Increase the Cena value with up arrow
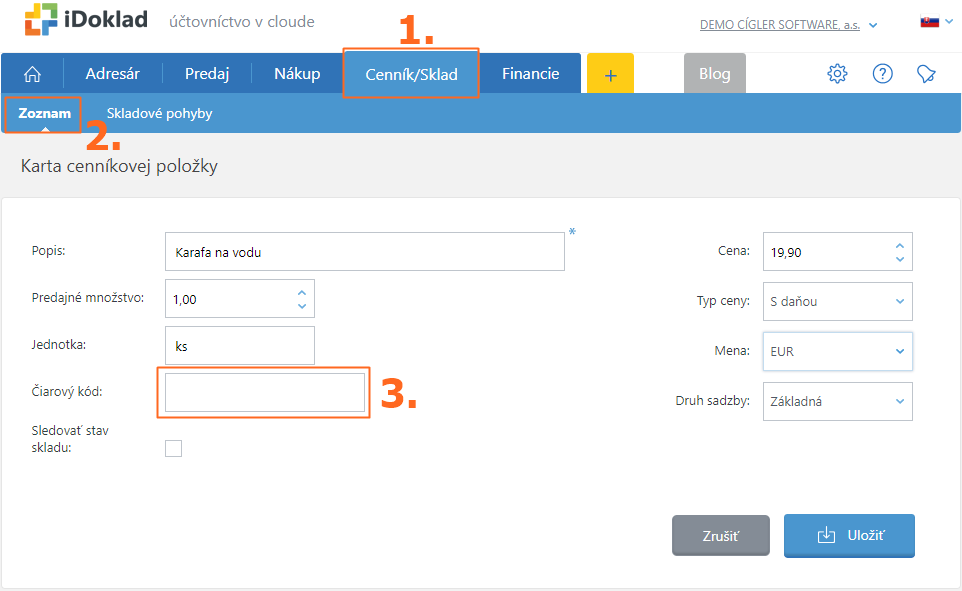Image resolution: width=962 pixels, height=591 pixels. (899, 245)
